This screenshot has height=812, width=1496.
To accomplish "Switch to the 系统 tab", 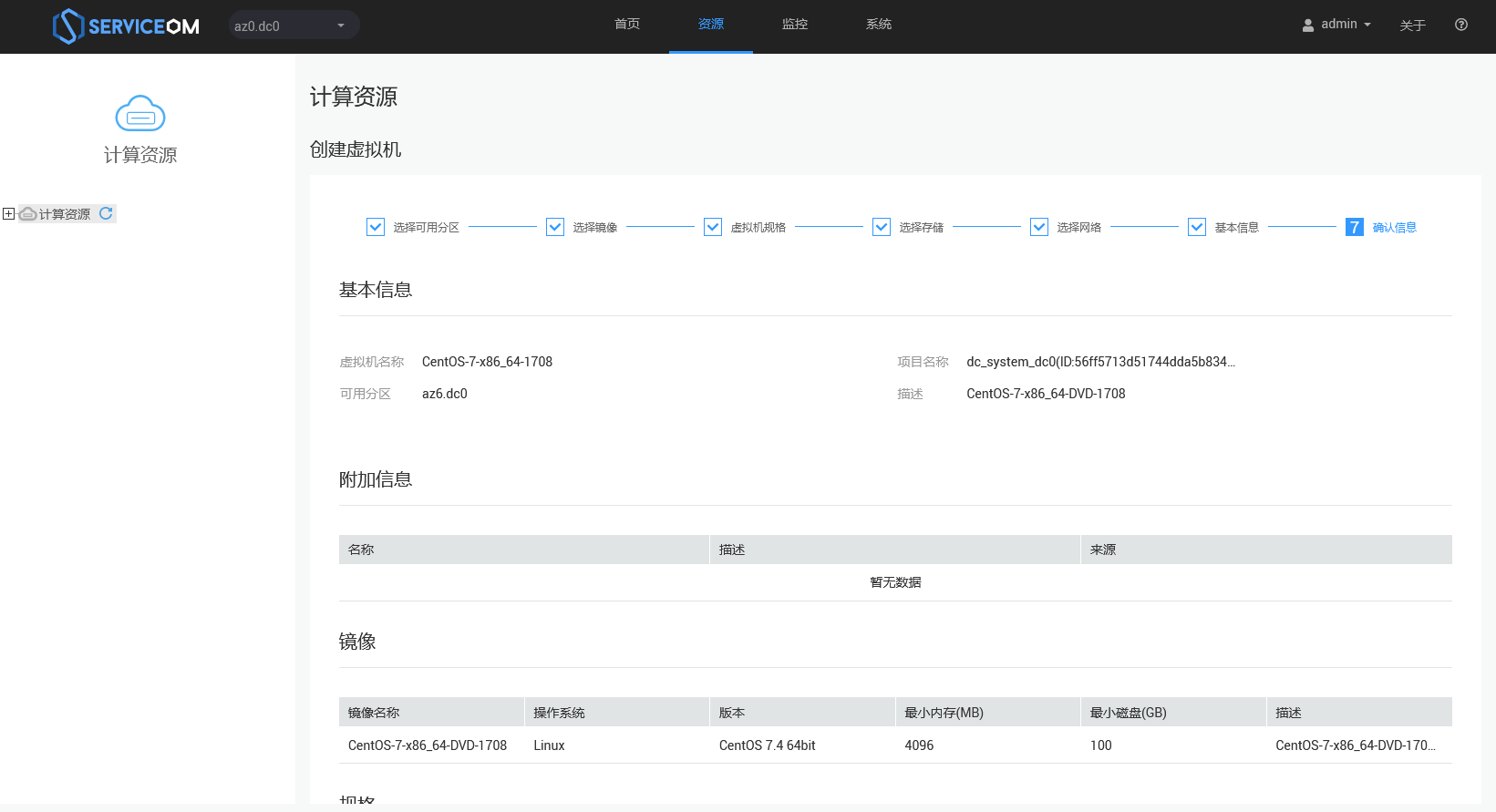I will pos(879,25).
